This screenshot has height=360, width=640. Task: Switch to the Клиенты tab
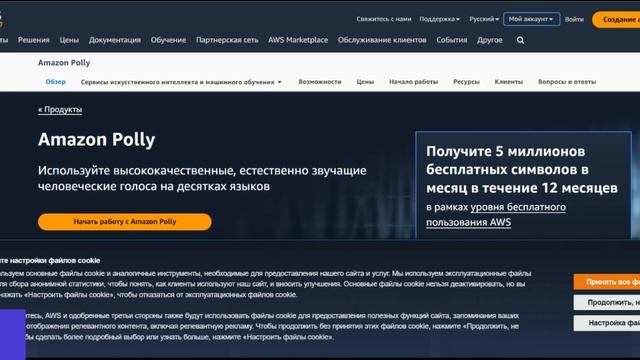[509, 82]
